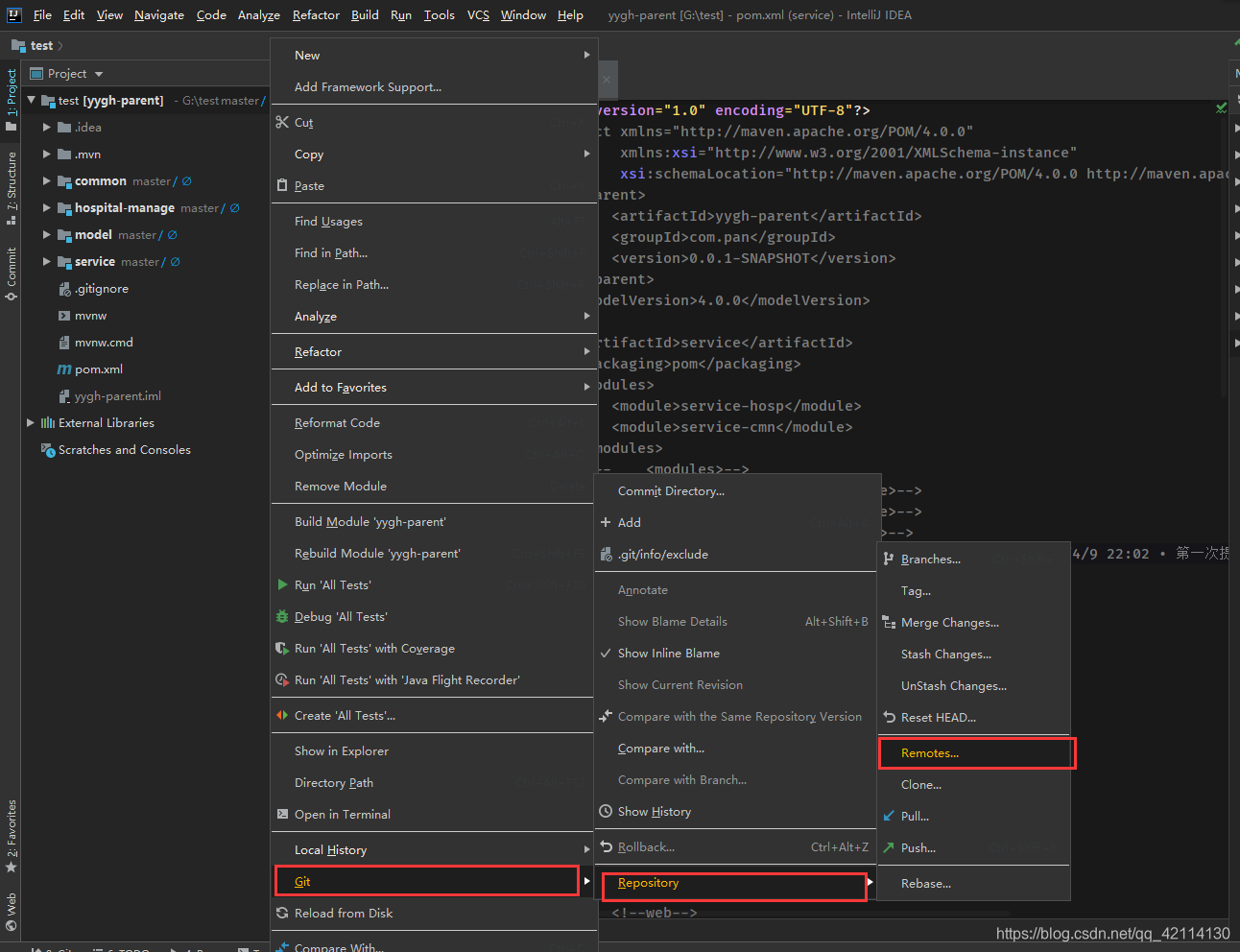Expand External Libraries node
The width and height of the screenshot is (1240, 952).
[31, 422]
